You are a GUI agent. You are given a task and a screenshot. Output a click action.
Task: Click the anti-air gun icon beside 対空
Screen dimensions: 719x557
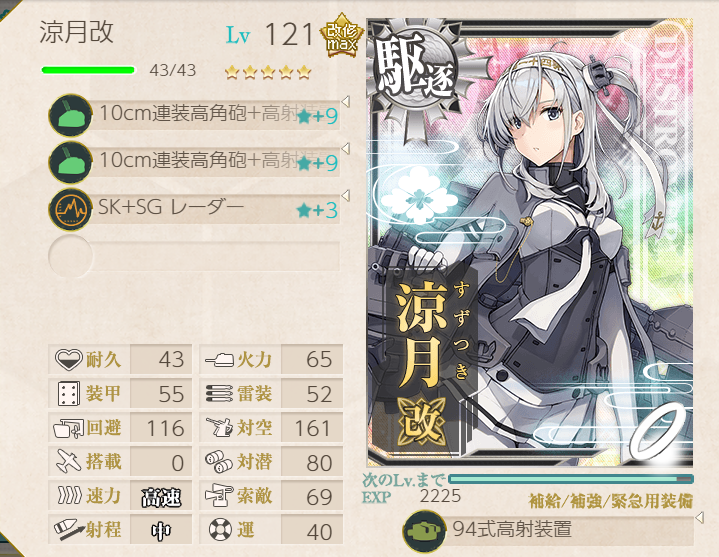click(220, 427)
